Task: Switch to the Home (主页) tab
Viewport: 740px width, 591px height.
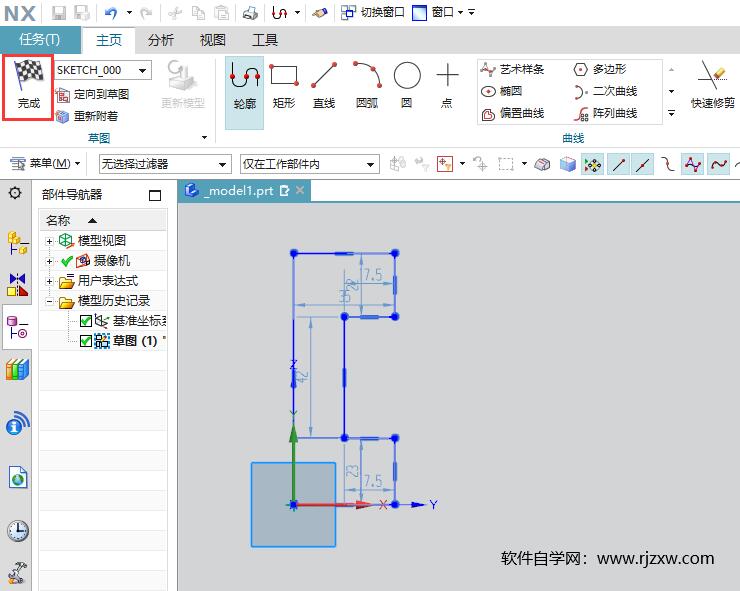Action: [109, 40]
